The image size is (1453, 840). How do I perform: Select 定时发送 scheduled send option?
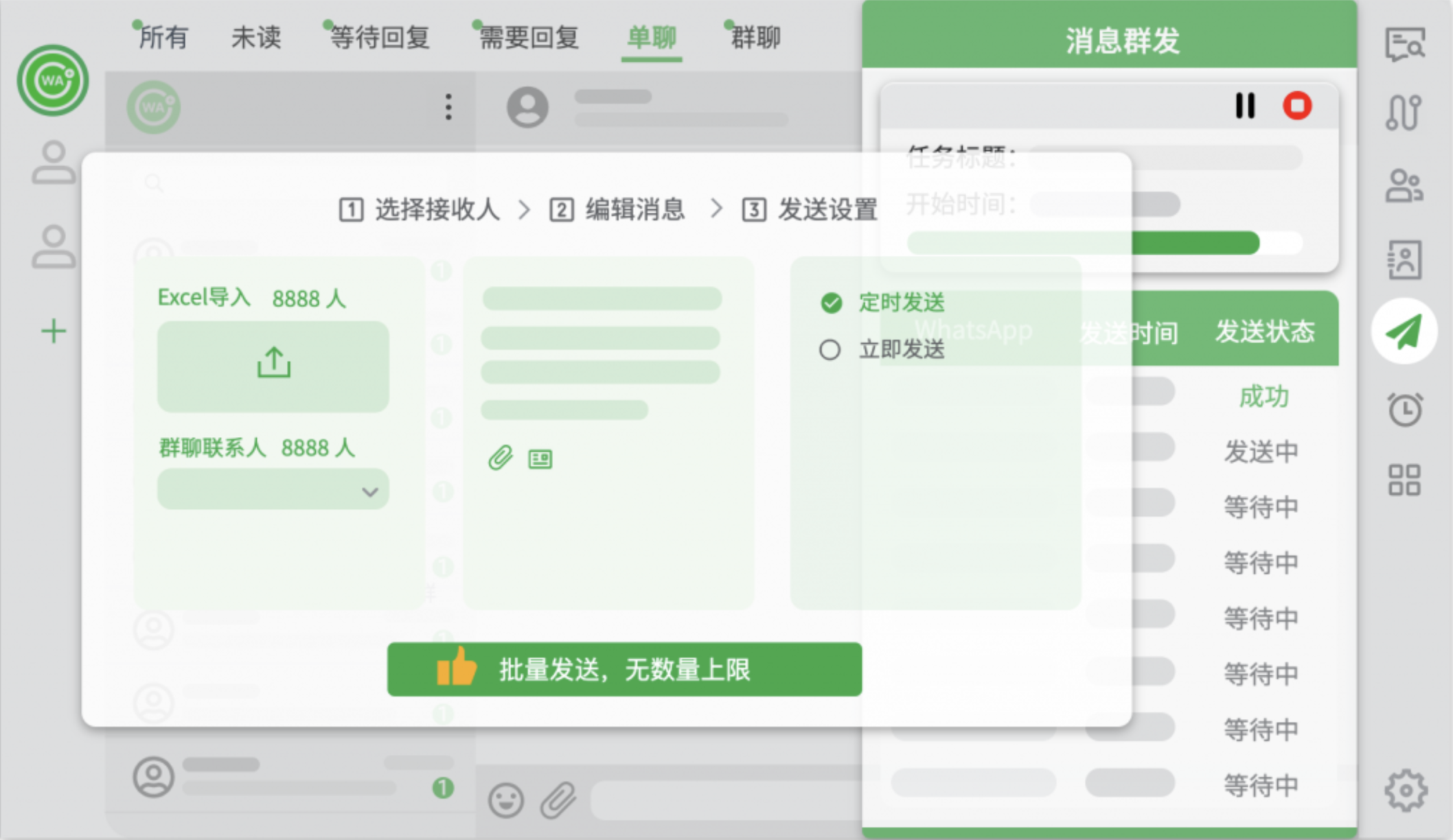883,303
